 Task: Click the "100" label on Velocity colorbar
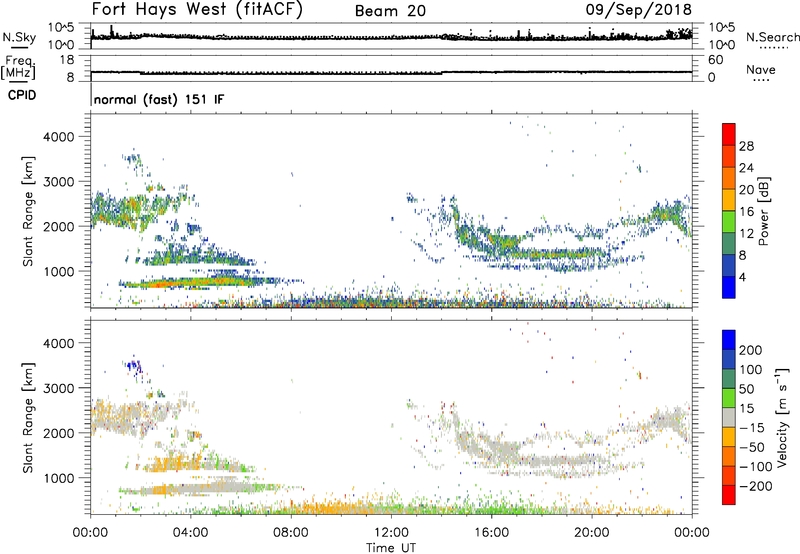[x=751, y=369]
